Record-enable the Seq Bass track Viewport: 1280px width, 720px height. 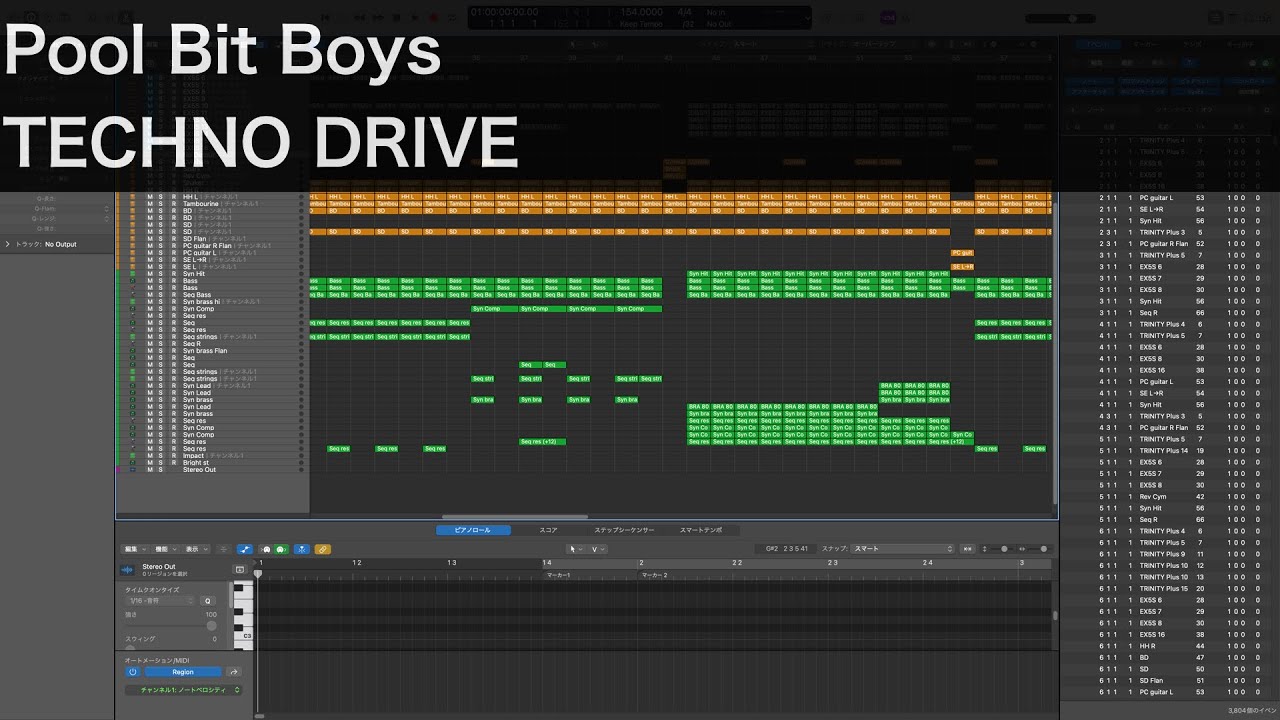tap(173, 295)
